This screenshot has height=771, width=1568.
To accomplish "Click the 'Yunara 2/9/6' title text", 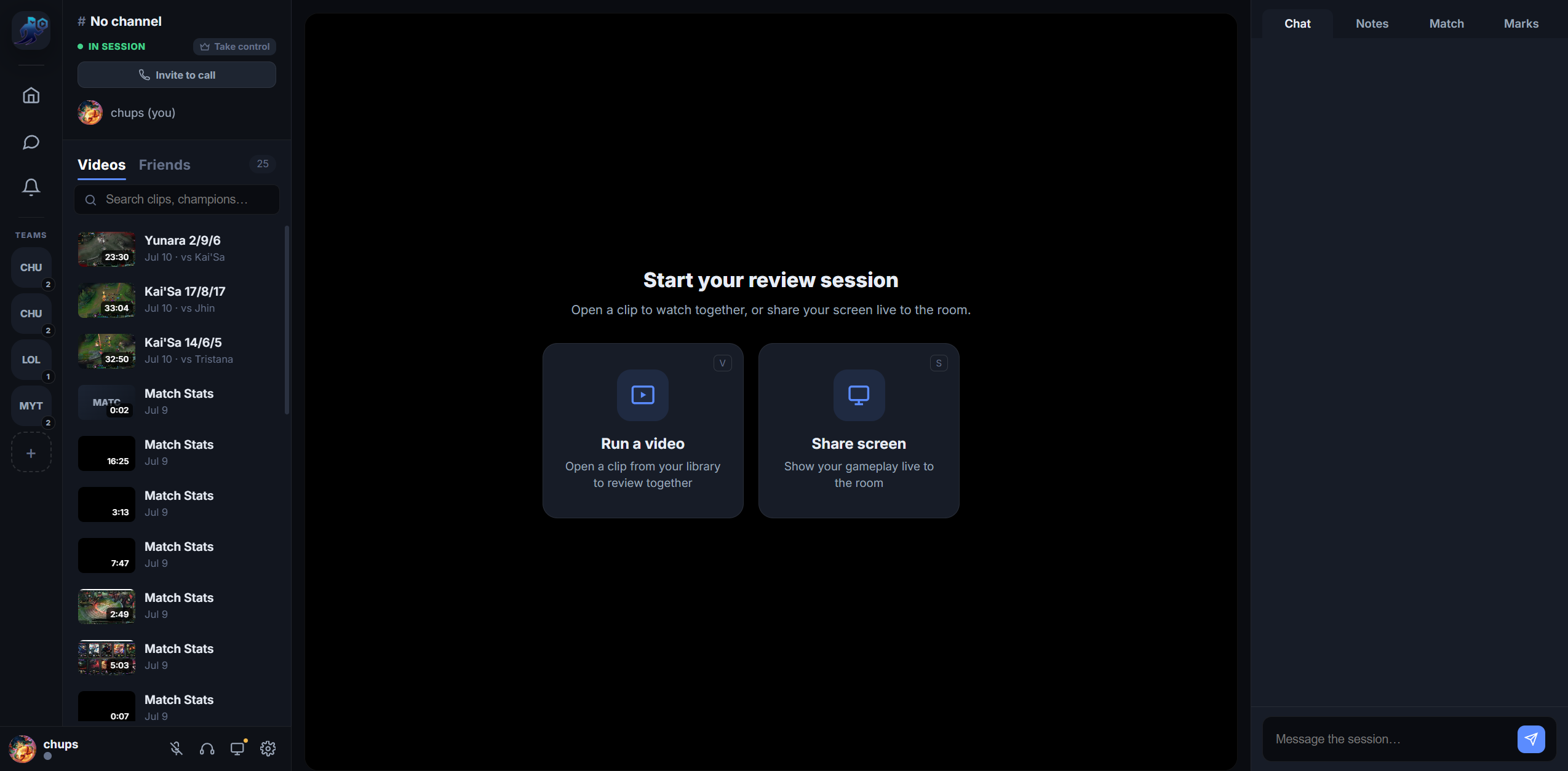I will point(182,240).
